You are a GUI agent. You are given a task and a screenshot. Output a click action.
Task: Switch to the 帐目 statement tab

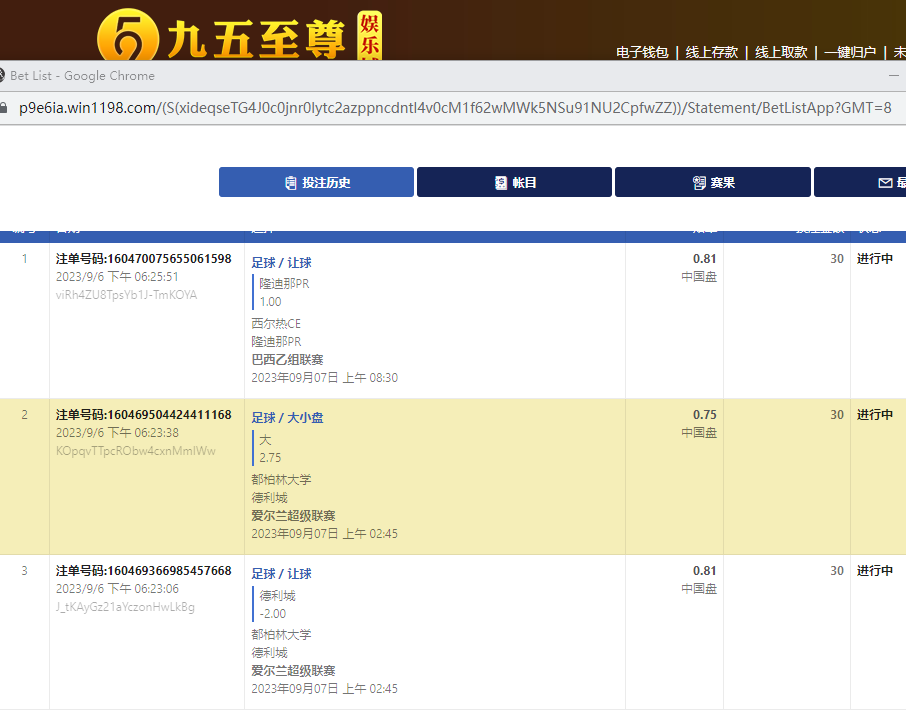(x=514, y=182)
